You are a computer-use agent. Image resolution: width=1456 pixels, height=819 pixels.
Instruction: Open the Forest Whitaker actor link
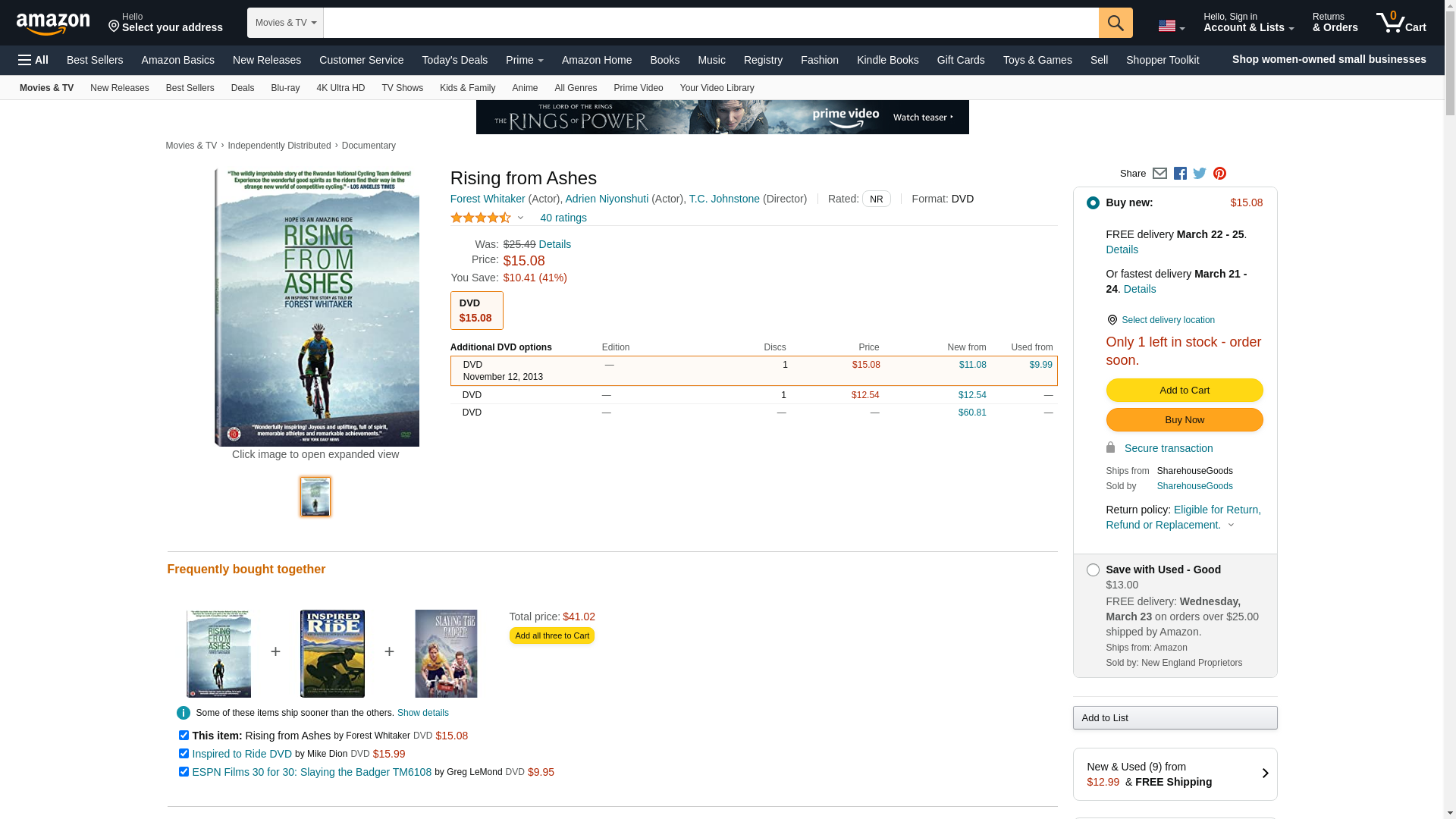click(x=488, y=199)
